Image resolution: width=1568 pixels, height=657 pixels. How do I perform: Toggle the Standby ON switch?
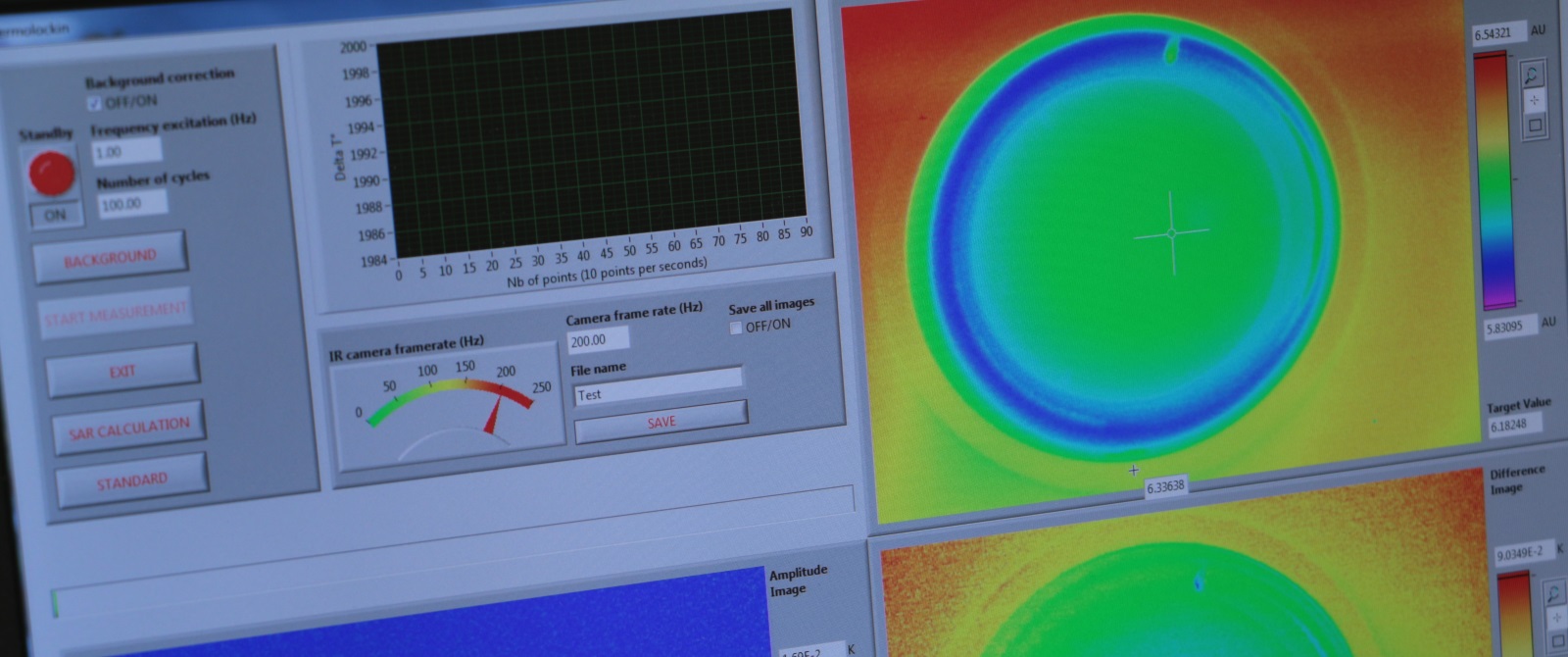(x=56, y=215)
